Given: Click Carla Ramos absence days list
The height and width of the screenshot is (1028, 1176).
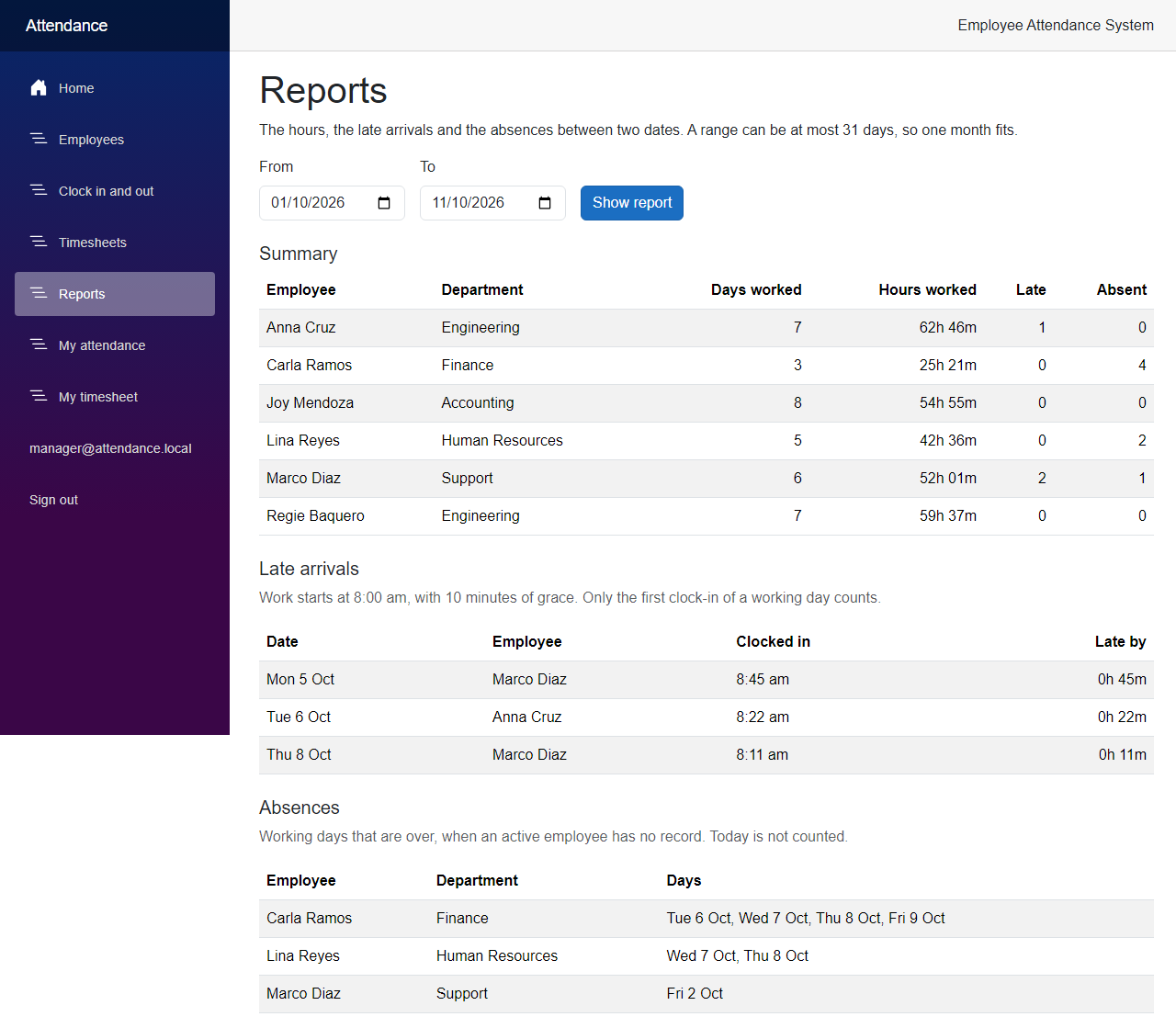Looking at the screenshot, I should pos(806,918).
